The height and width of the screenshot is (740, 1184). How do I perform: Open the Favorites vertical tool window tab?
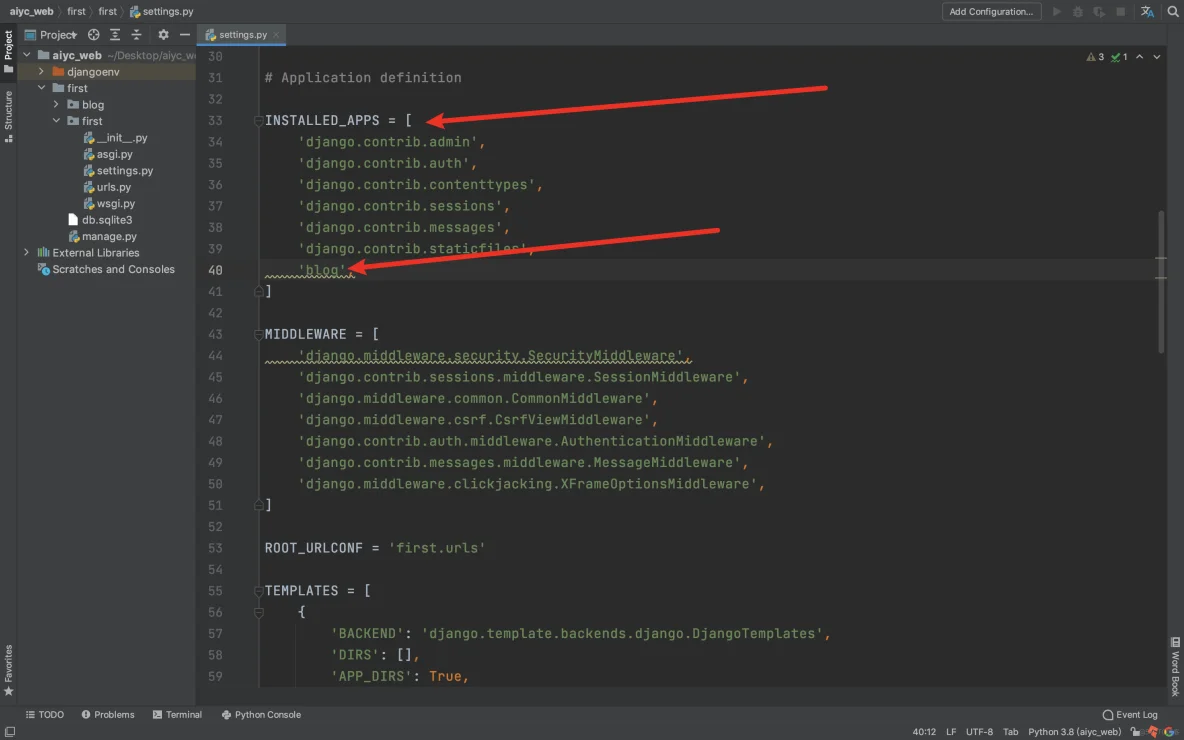click(x=8, y=671)
